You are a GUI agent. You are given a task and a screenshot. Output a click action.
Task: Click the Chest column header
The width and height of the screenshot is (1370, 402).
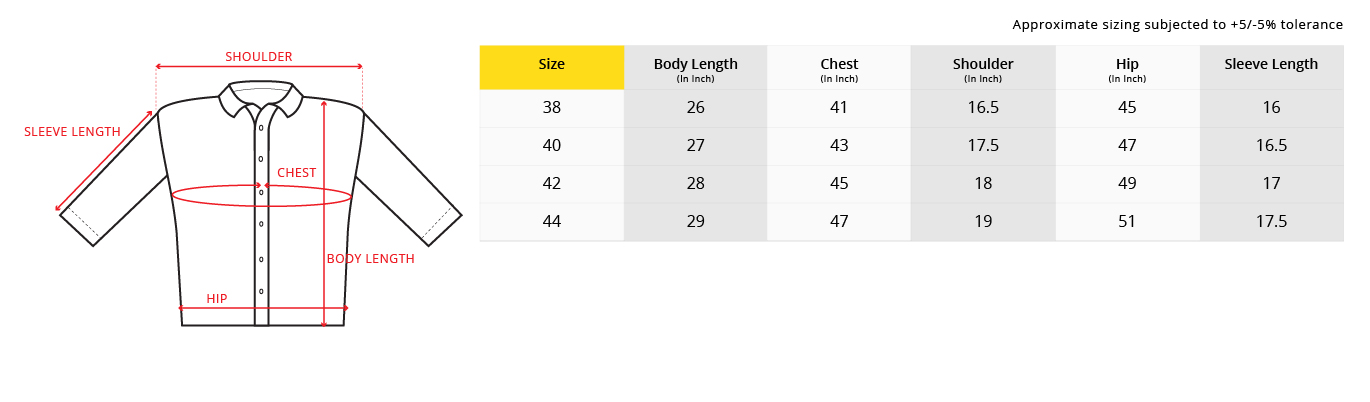click(x=839, y=67)
